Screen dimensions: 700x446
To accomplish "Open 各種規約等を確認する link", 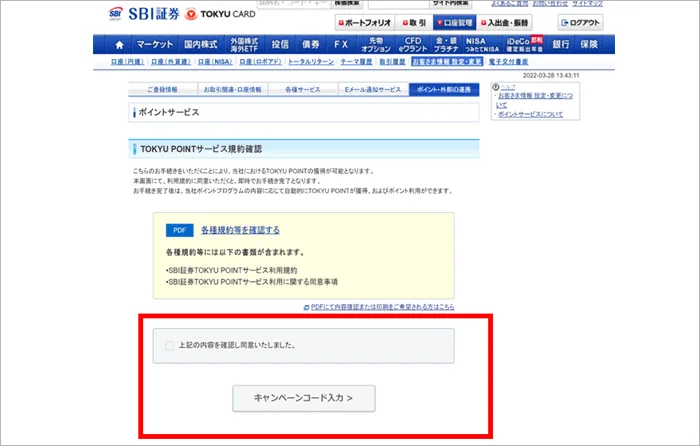I will 240,230.
